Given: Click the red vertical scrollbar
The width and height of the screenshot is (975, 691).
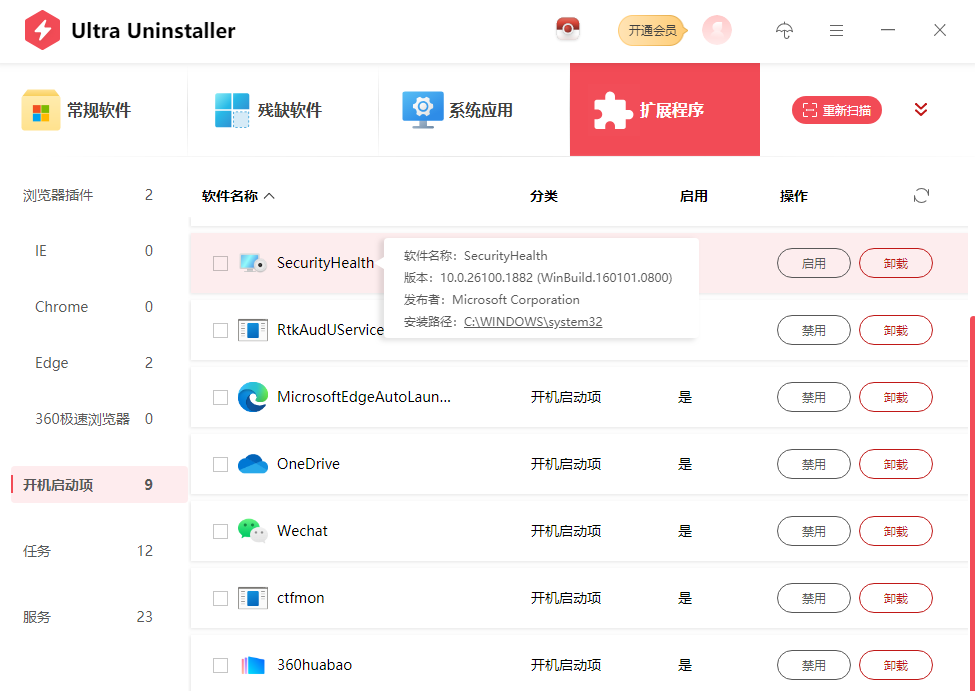Looking at the screenshot, I should (971, 500).
